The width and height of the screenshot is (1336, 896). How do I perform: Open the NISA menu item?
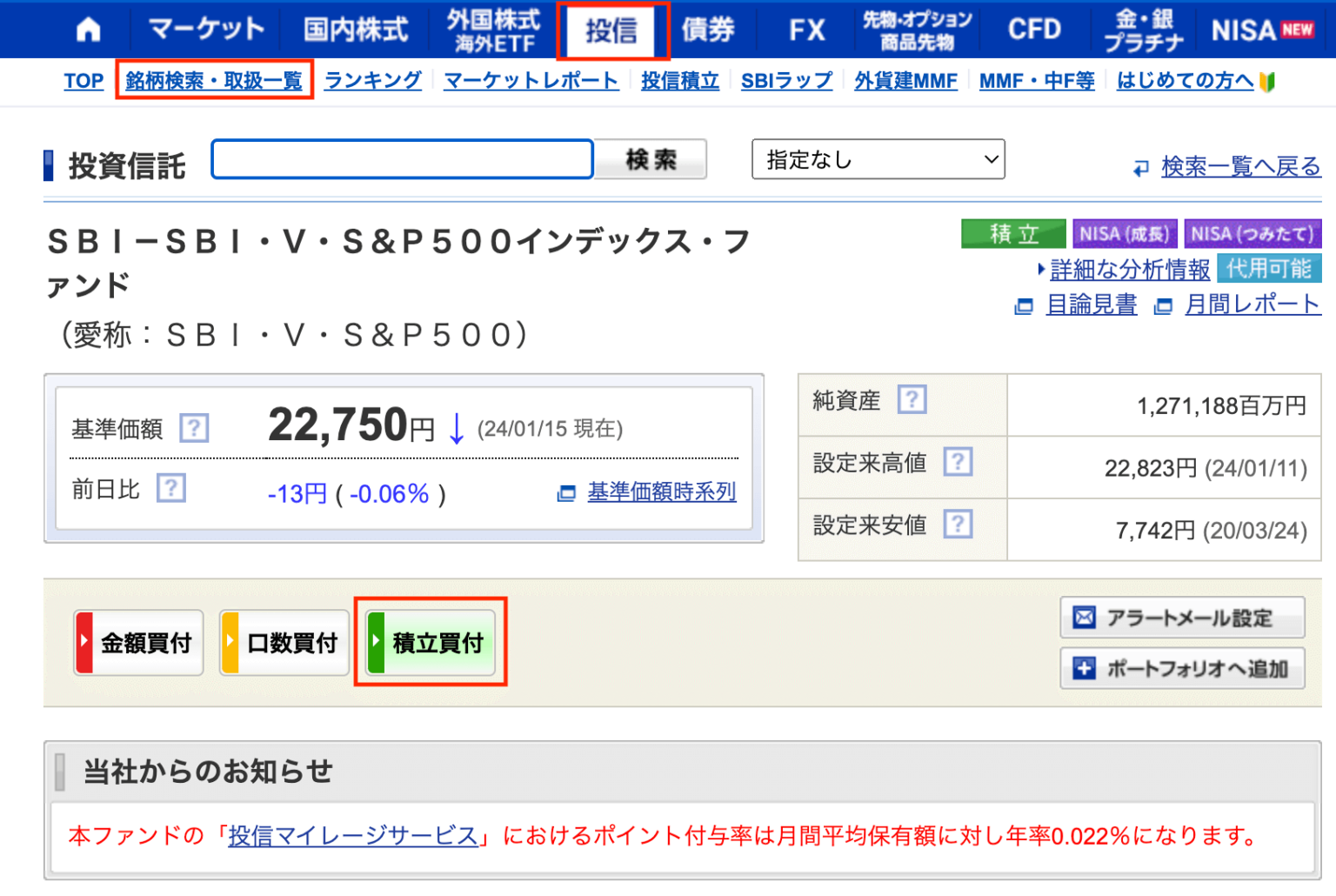point(1246,29)
